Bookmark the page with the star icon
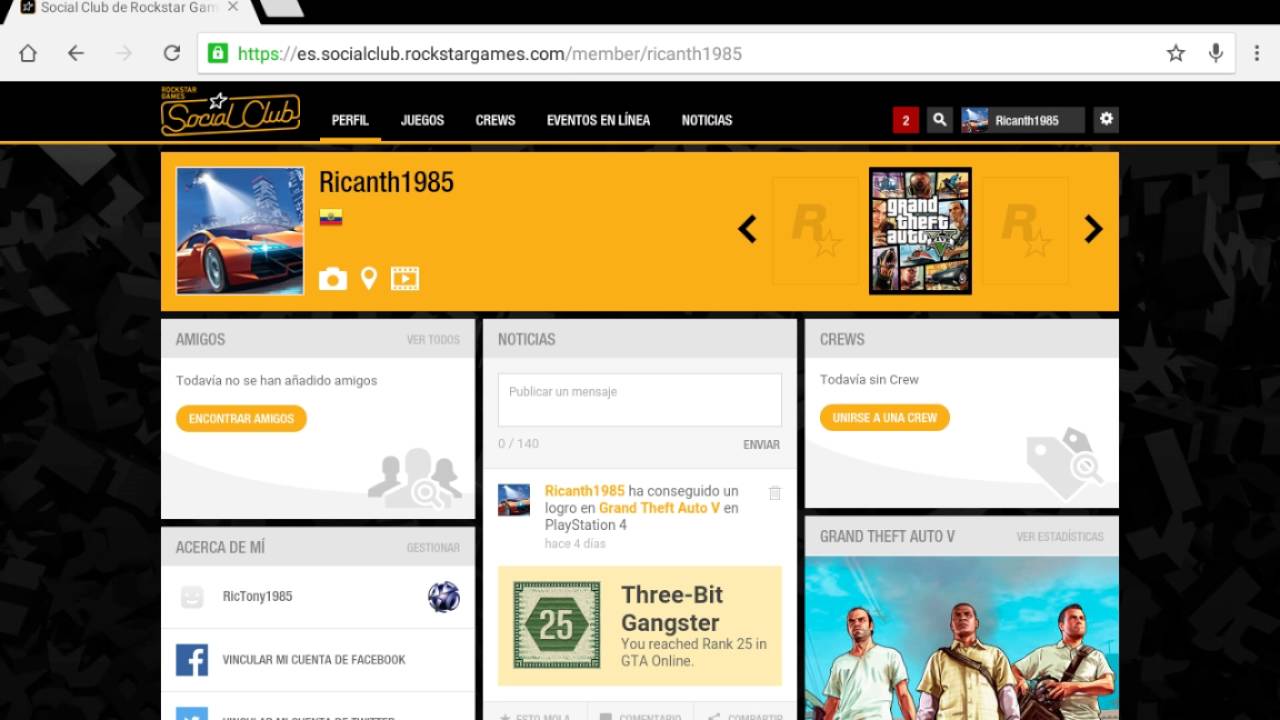1280x720 pixels. click(x=1176, y=53)
